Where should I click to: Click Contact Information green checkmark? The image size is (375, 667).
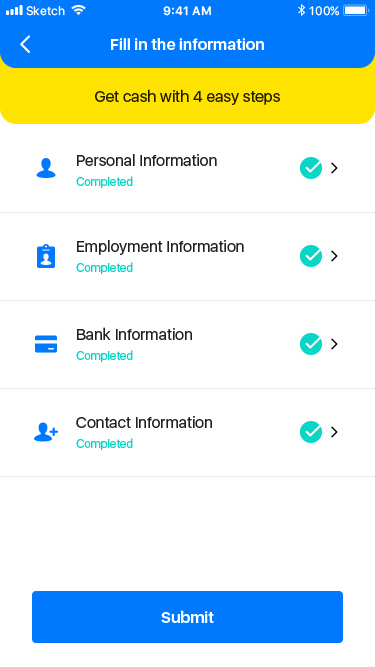click(311, 432)
